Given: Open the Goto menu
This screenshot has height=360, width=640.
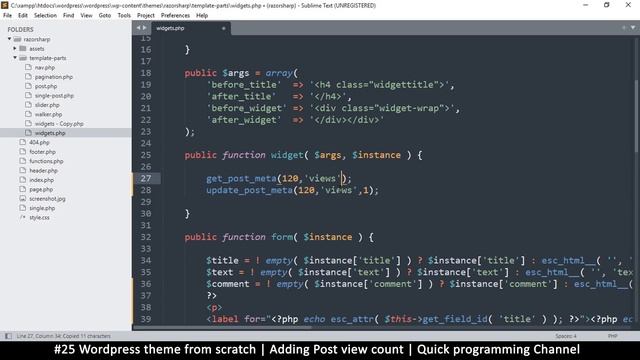Looking at the screenshot, I should [105, 16].
